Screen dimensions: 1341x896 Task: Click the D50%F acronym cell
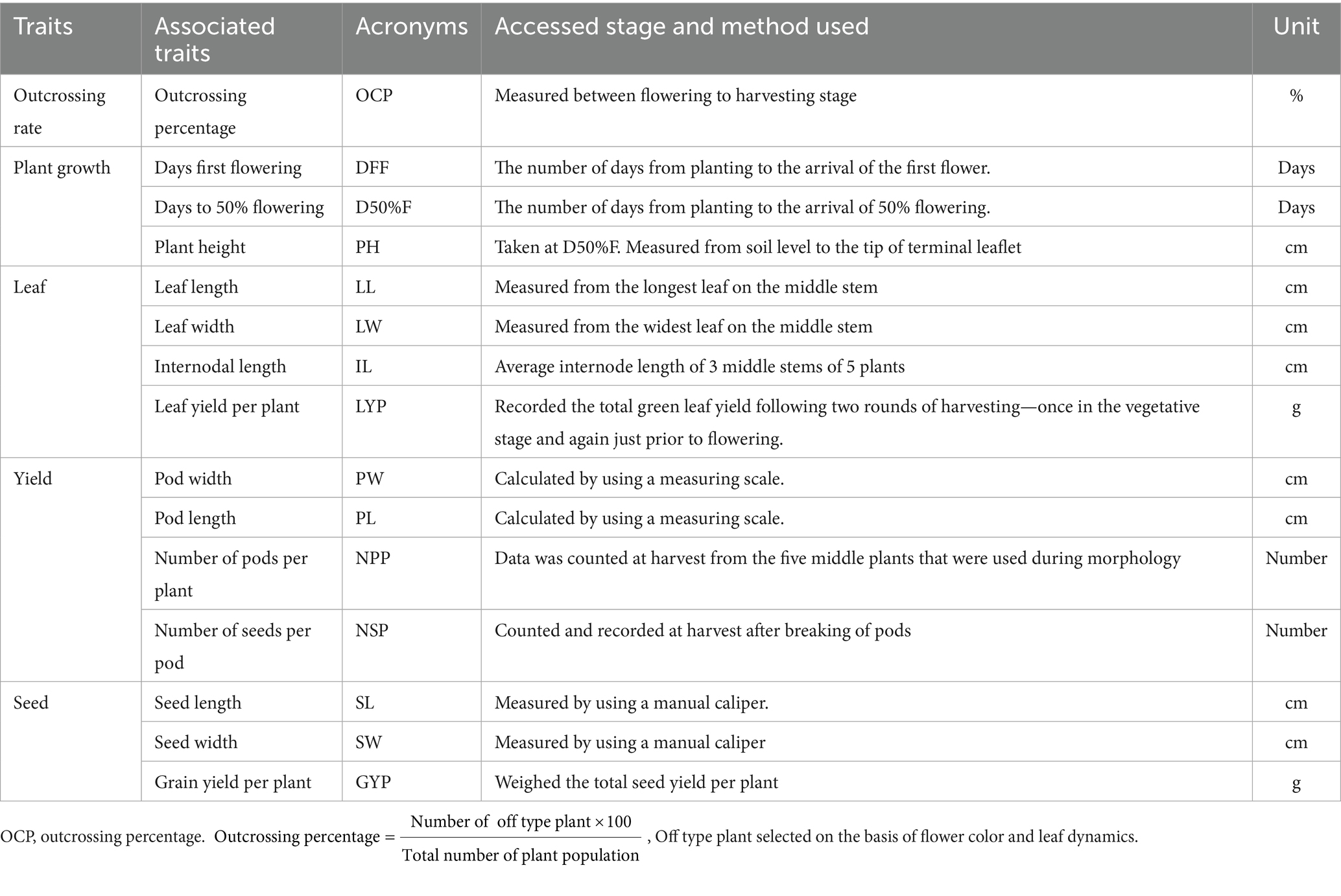click(383, 207)
